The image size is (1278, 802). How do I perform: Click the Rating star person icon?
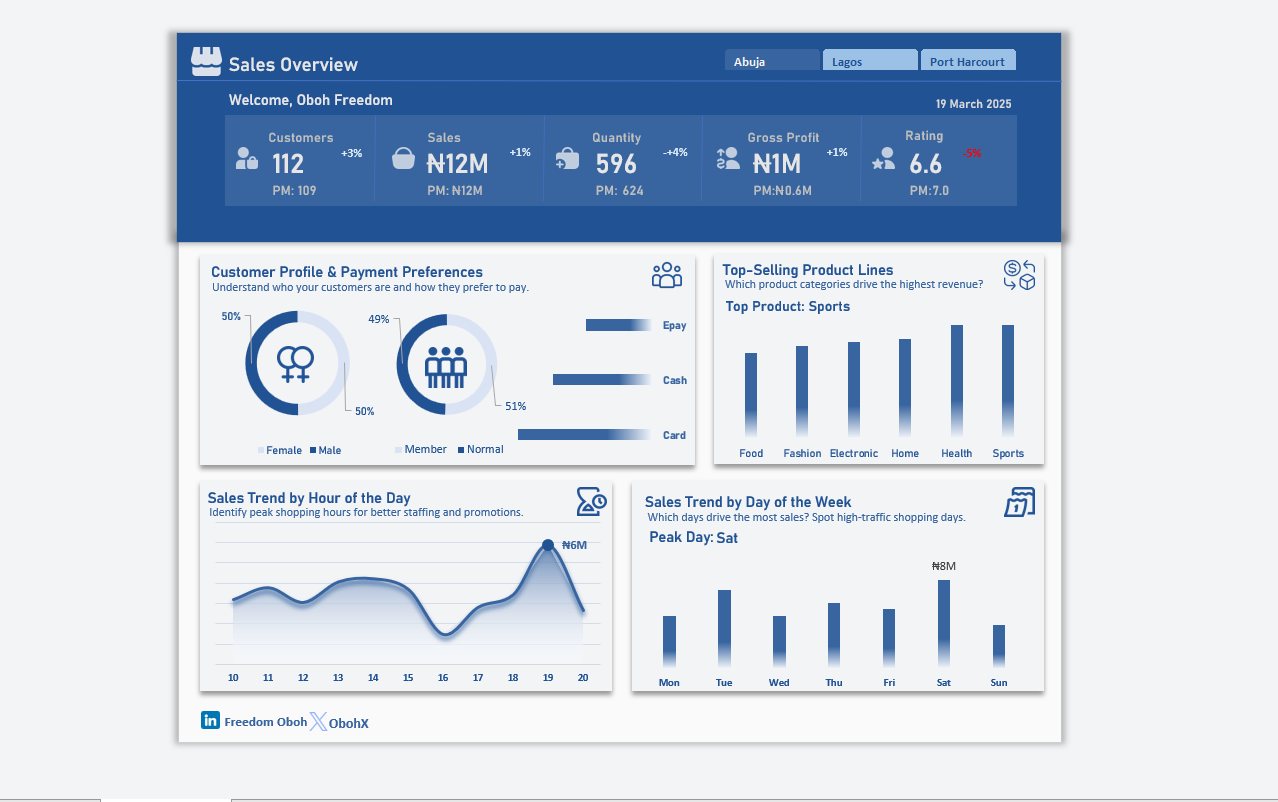pos(883,158)
